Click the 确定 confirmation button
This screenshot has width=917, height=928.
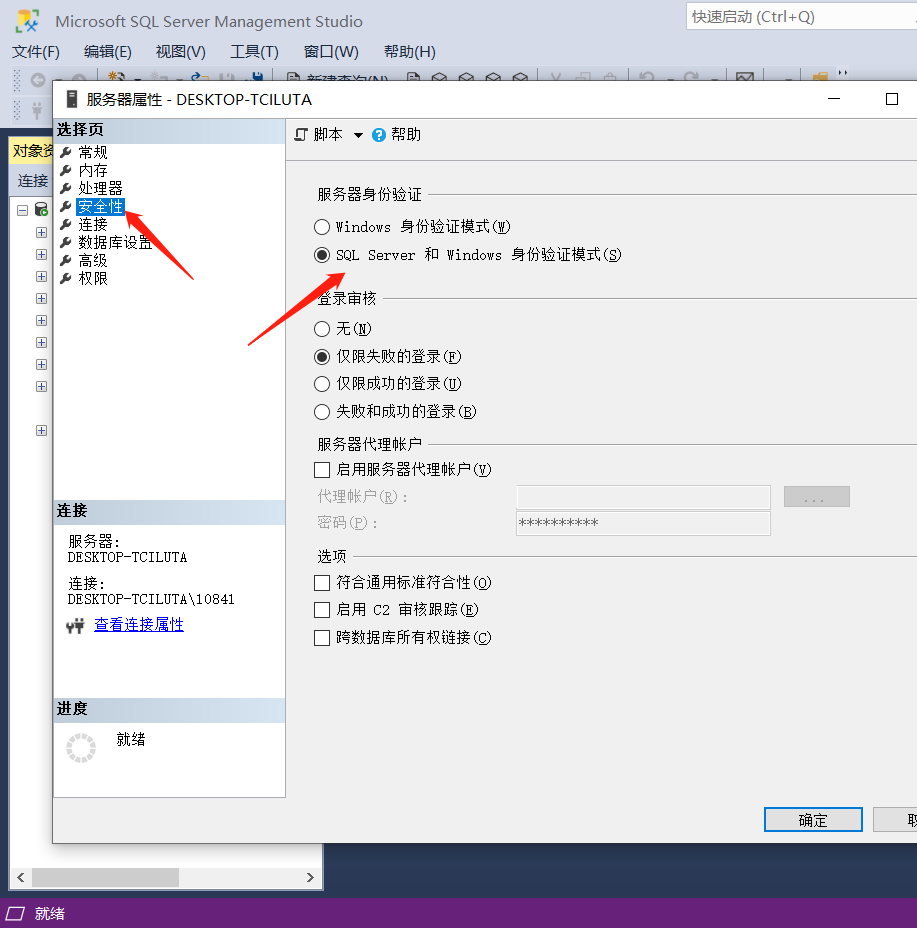coord(812,819)
